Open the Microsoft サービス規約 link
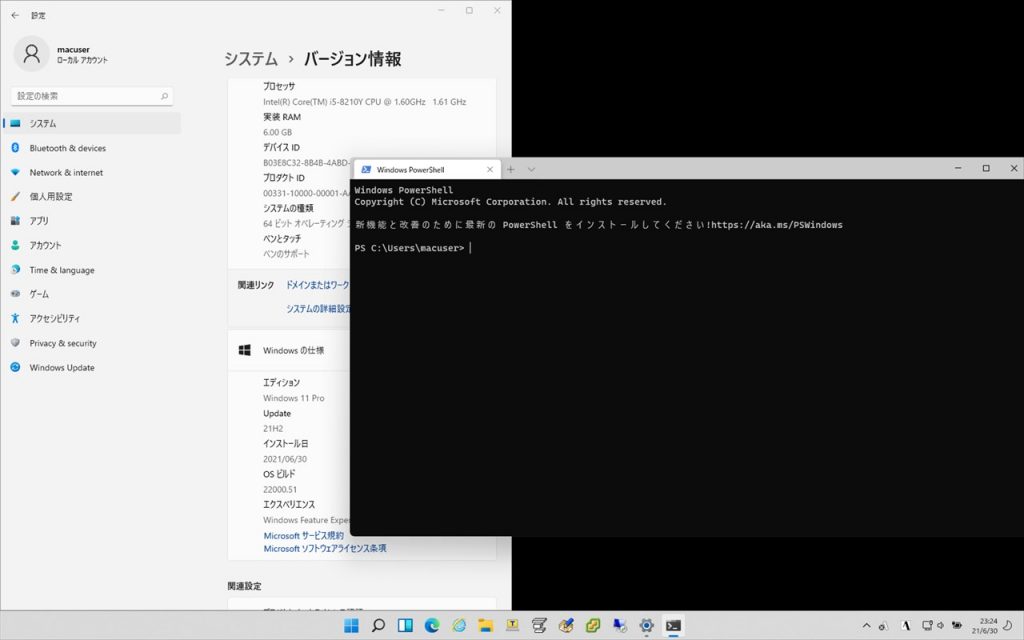This screenshot has height=640, width=1024. 303,536
